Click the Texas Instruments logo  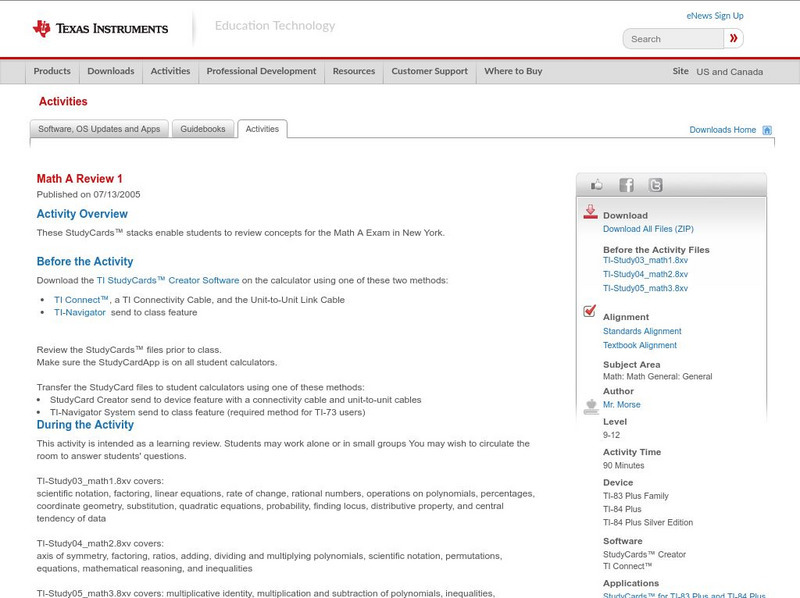[x=100, y=29]
